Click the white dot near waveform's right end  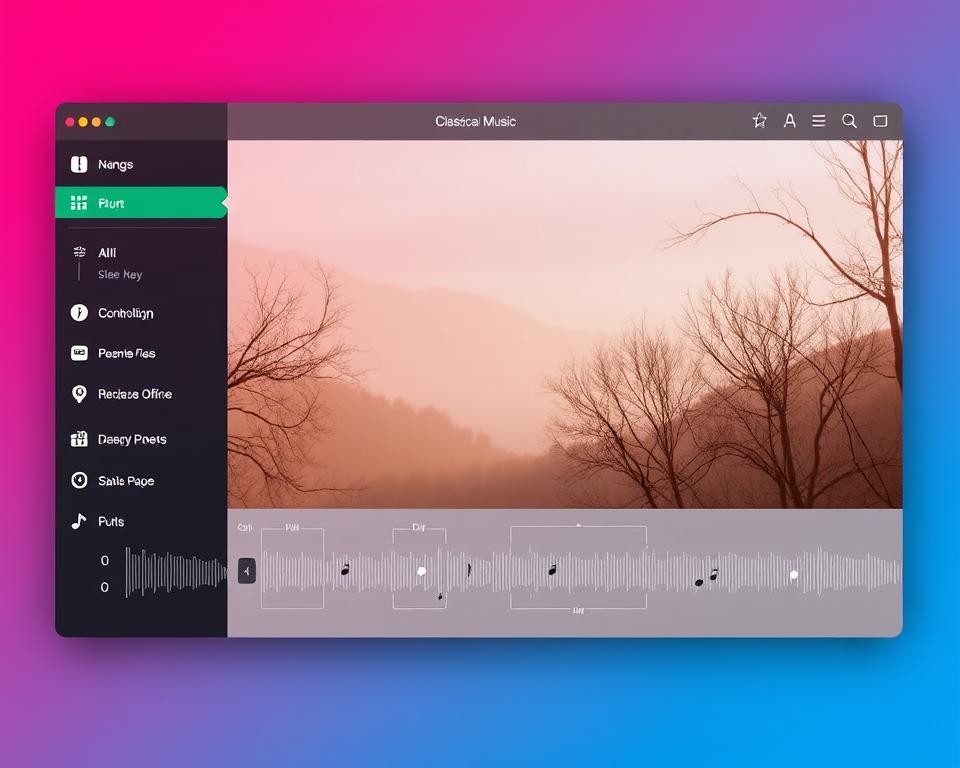click(x=794, y=575)
